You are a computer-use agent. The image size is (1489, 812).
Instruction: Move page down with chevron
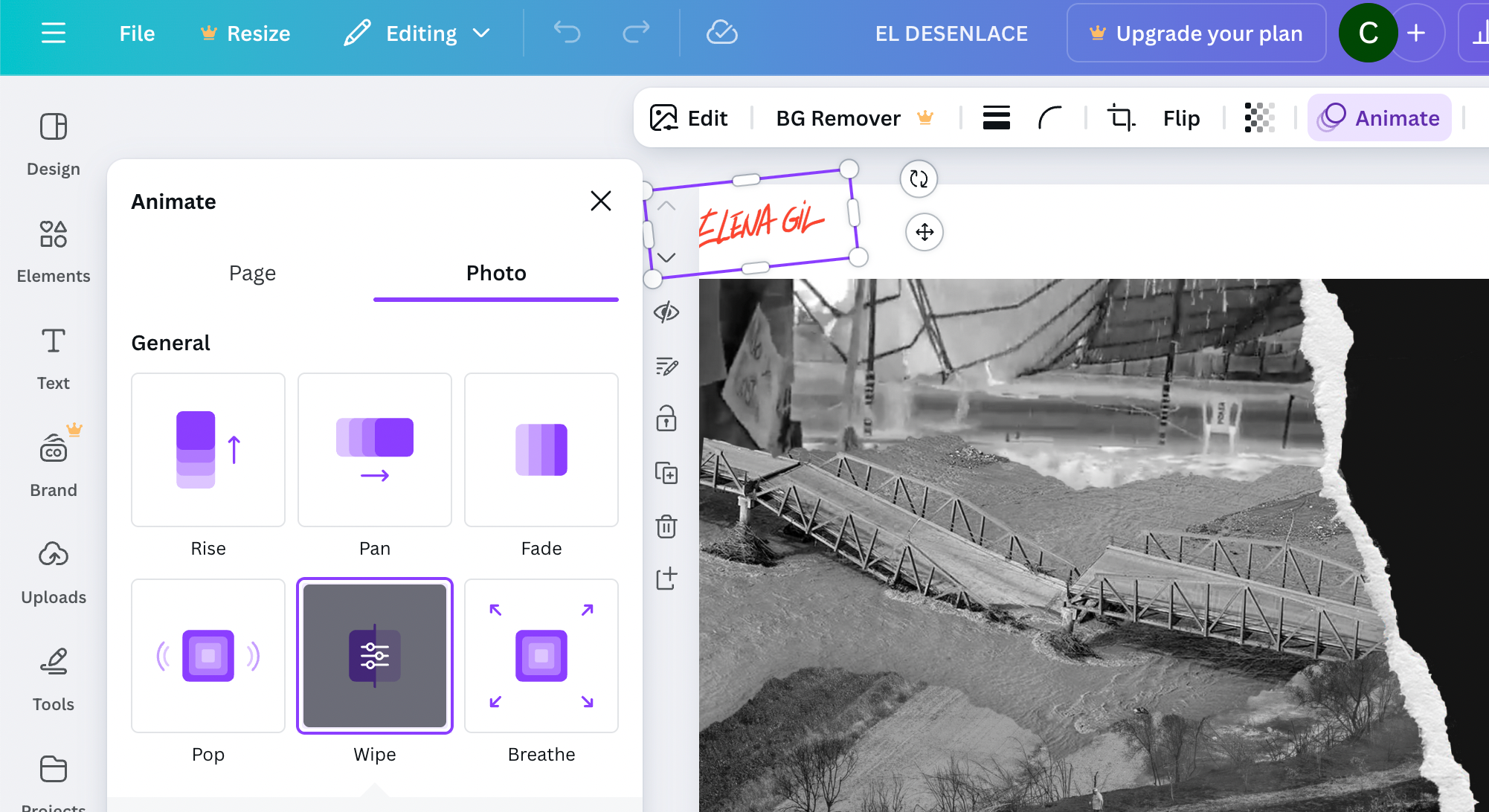[x=666, y=258]
